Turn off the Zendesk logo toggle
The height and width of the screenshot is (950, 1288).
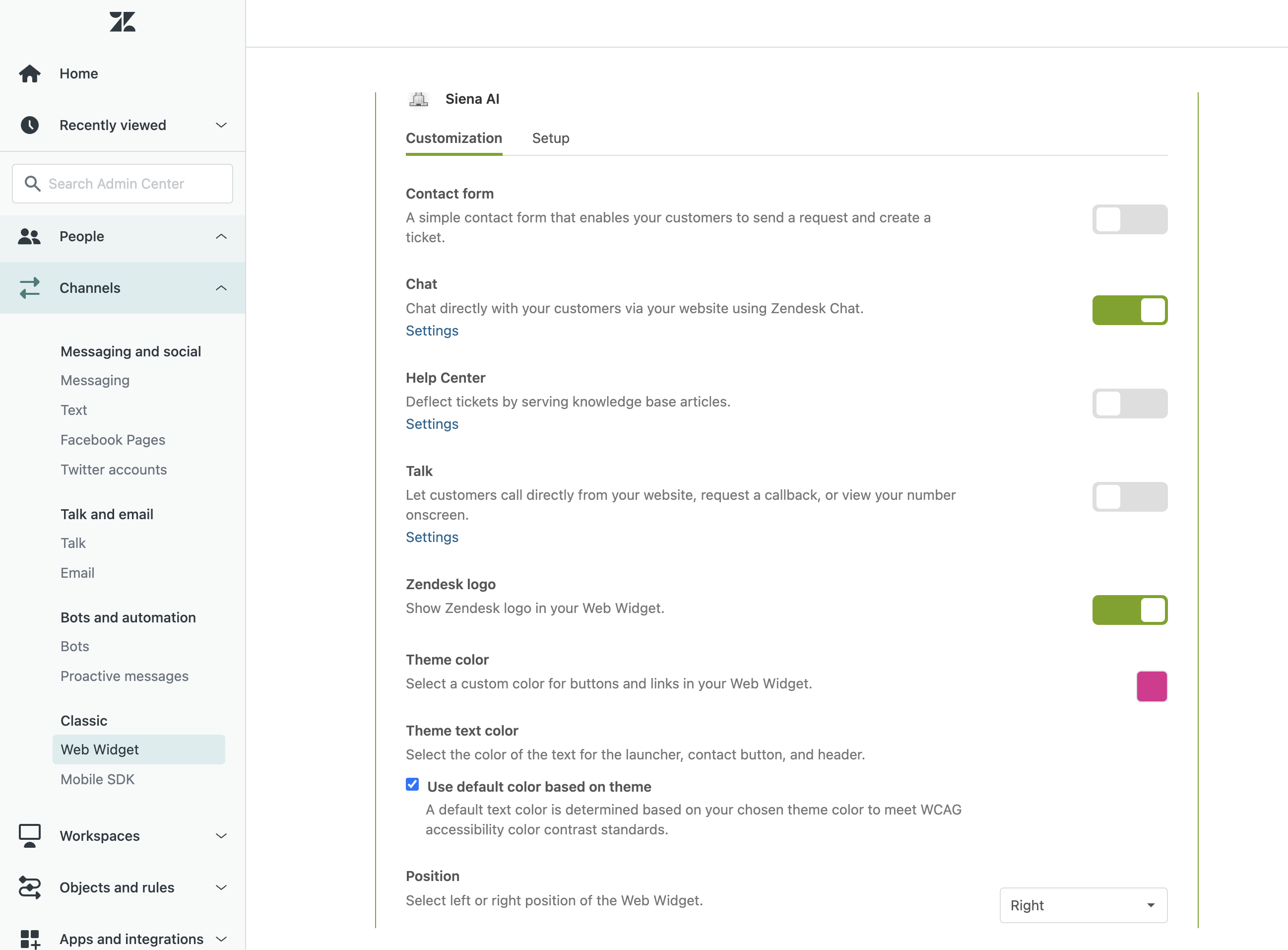point(1129,610)
